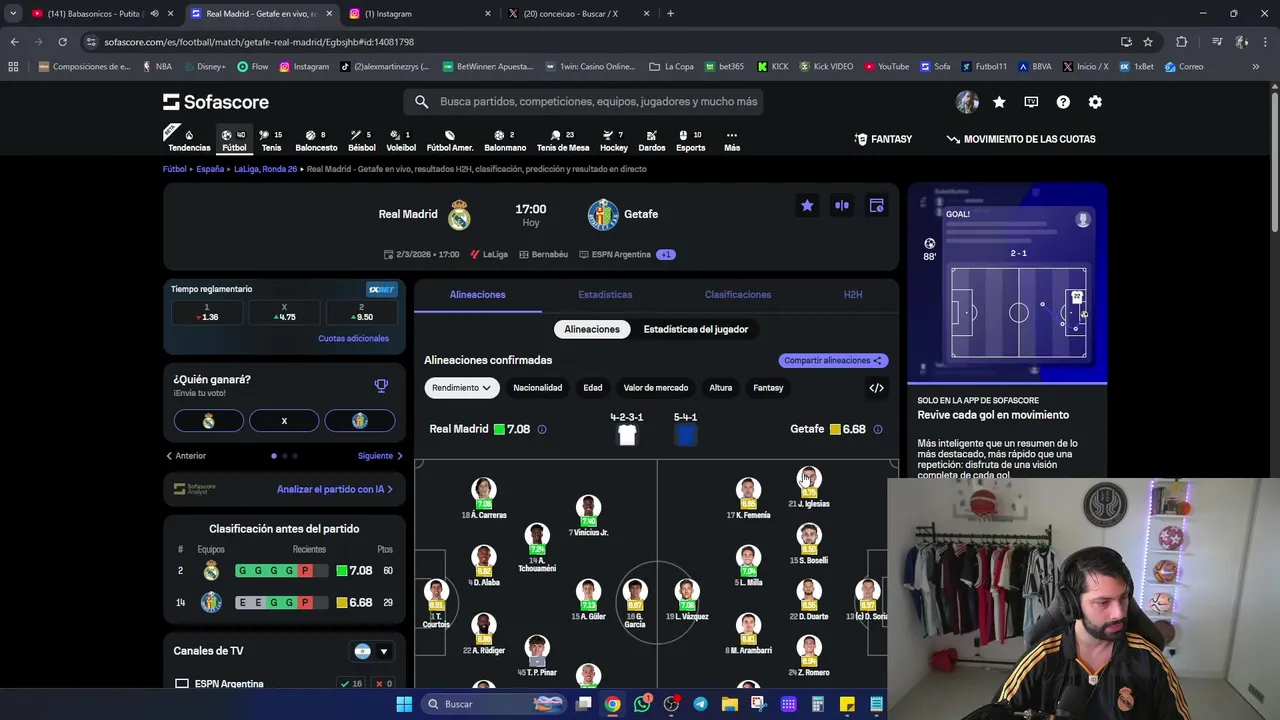Viewport: 1280px width, 720px height.
Task: Open the FANTASY section
Action: 883,140
